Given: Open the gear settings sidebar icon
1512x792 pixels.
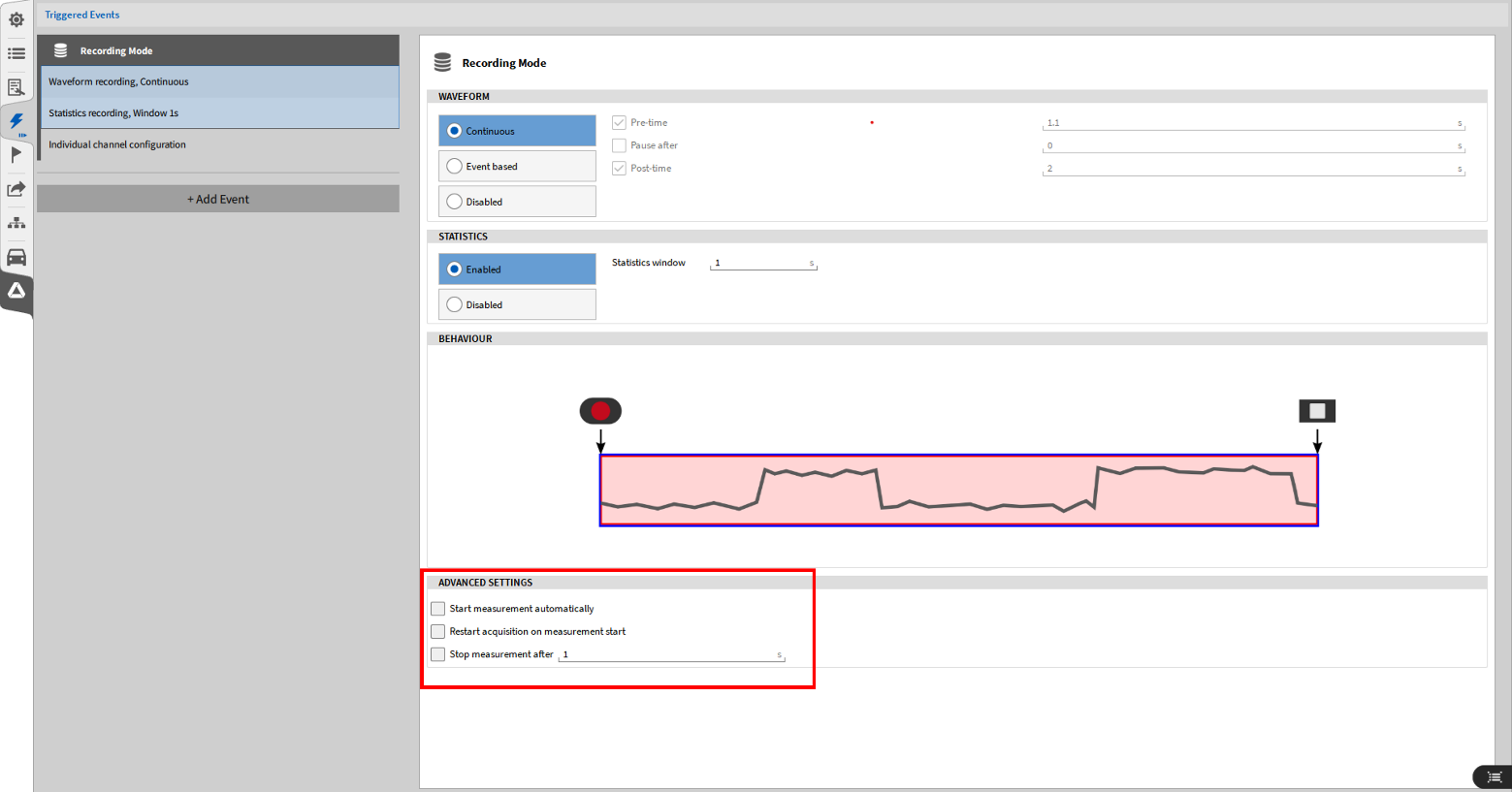Looking at the screenshot, I should (x=16, y=19).
